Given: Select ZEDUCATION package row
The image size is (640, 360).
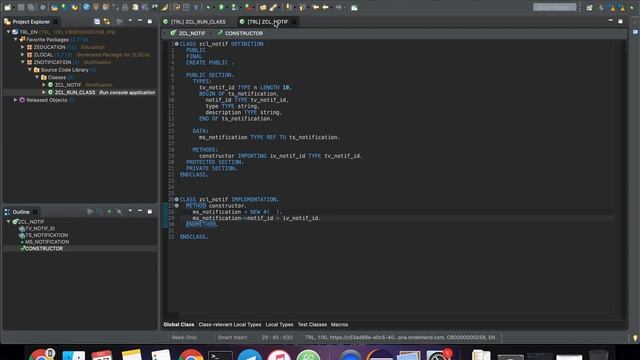Looking at the screenshot, I should click(80, 47).
